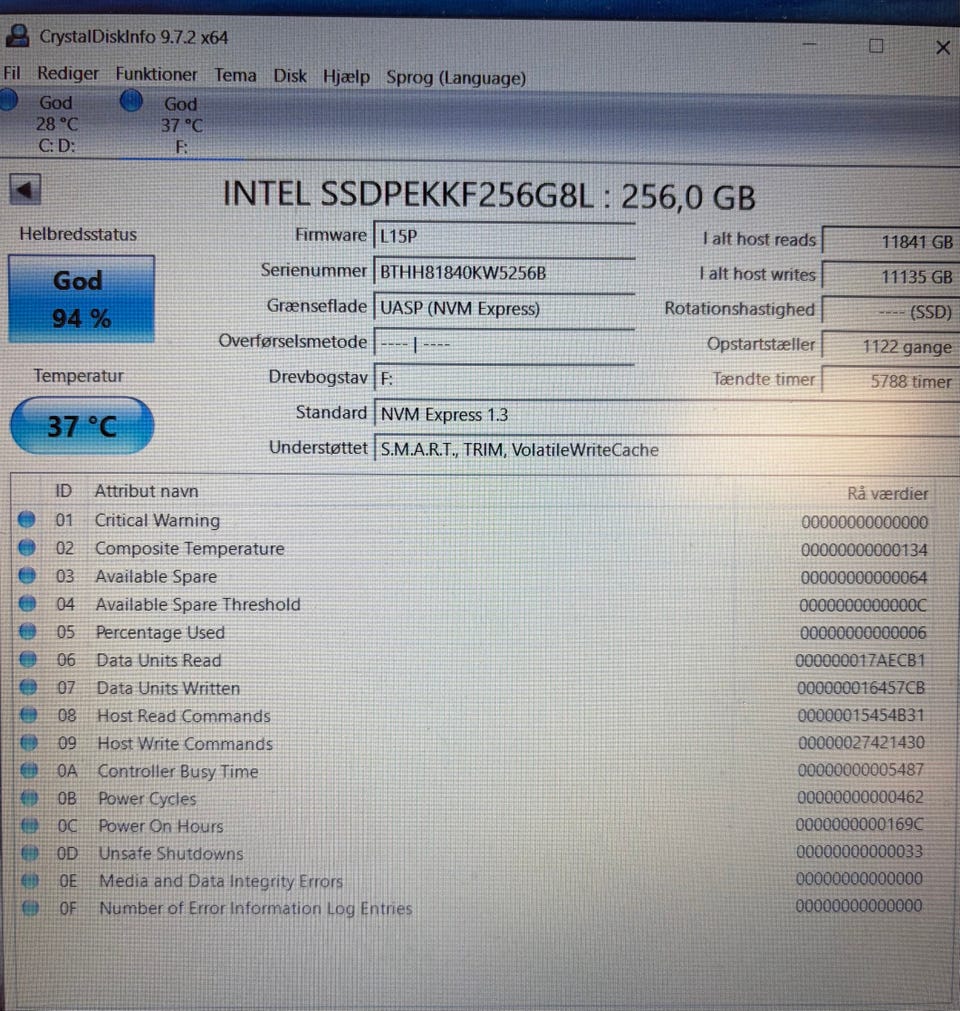Open the Fil menu
The width and height of the screenshot is (960, 1011).
[12, 73]
